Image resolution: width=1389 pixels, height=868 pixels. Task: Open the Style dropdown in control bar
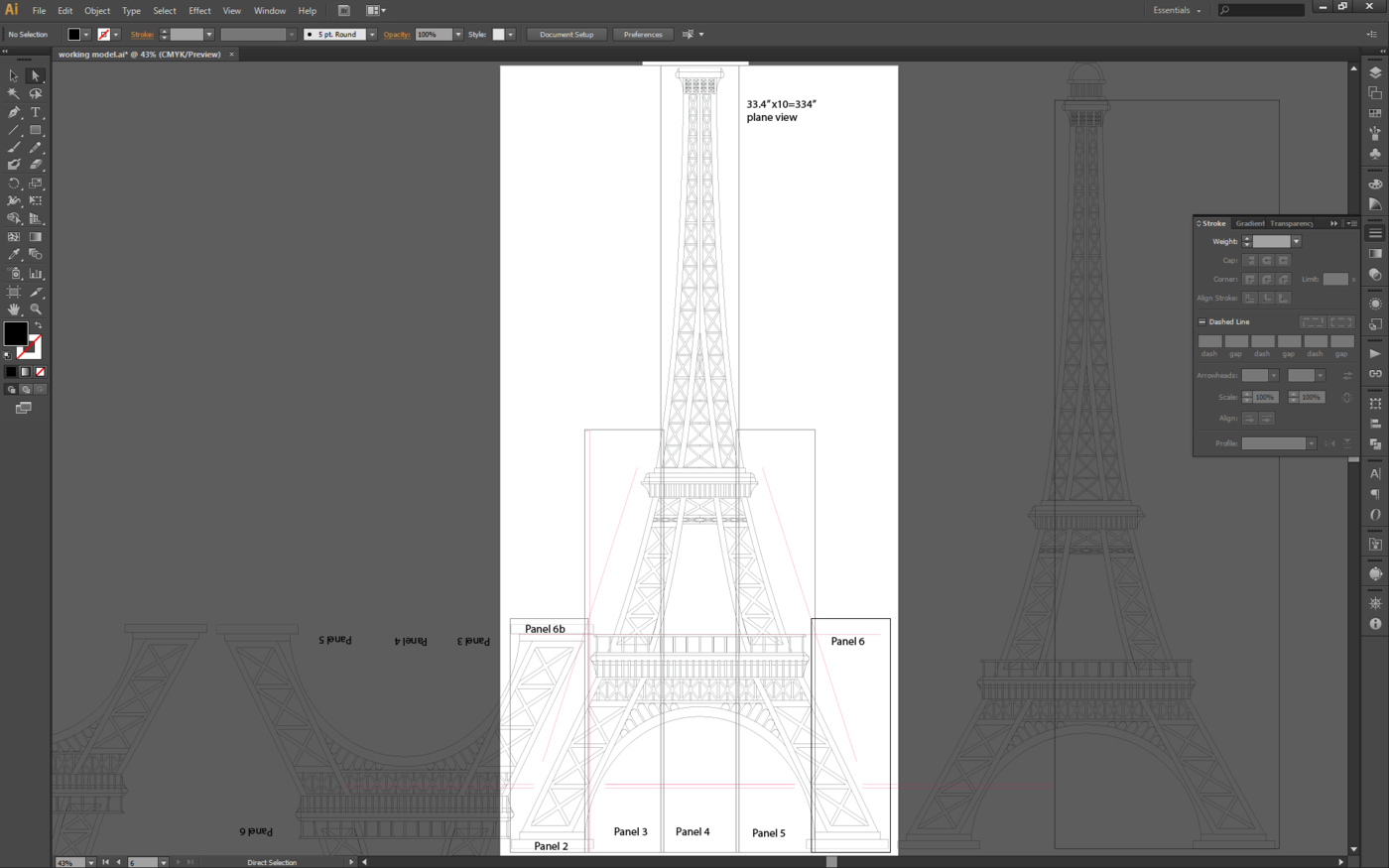point(510,35)
